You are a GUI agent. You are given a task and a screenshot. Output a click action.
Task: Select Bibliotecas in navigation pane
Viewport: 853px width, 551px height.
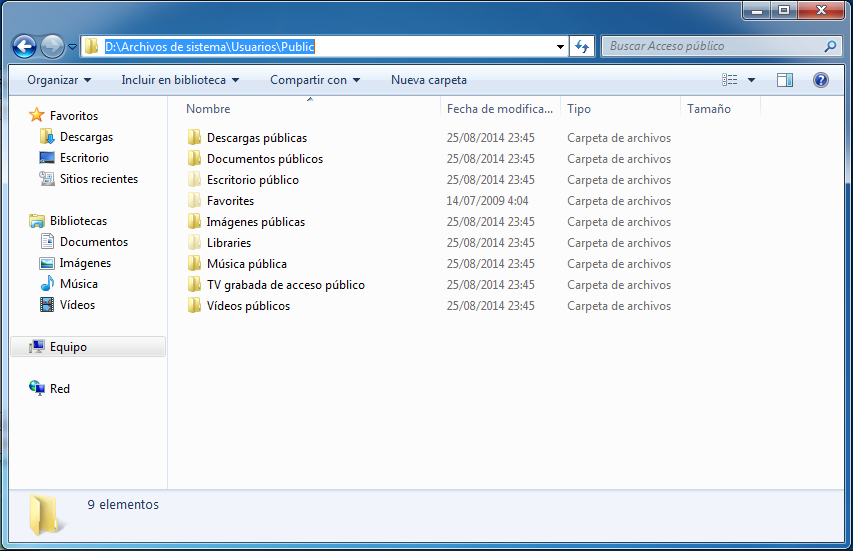click(x=68, y=221)
